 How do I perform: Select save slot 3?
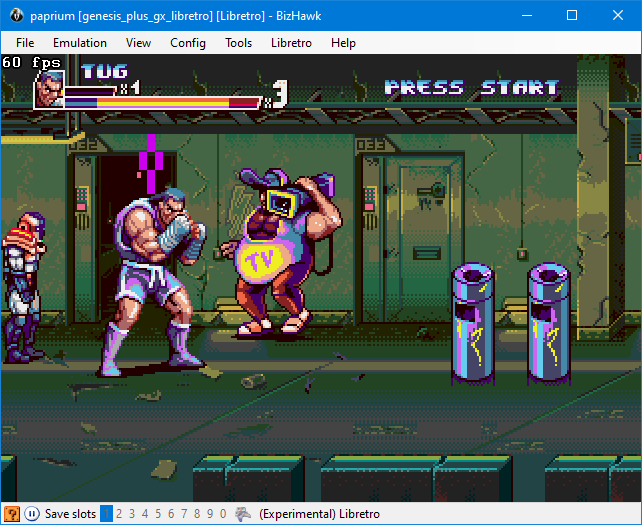(132, 514)
